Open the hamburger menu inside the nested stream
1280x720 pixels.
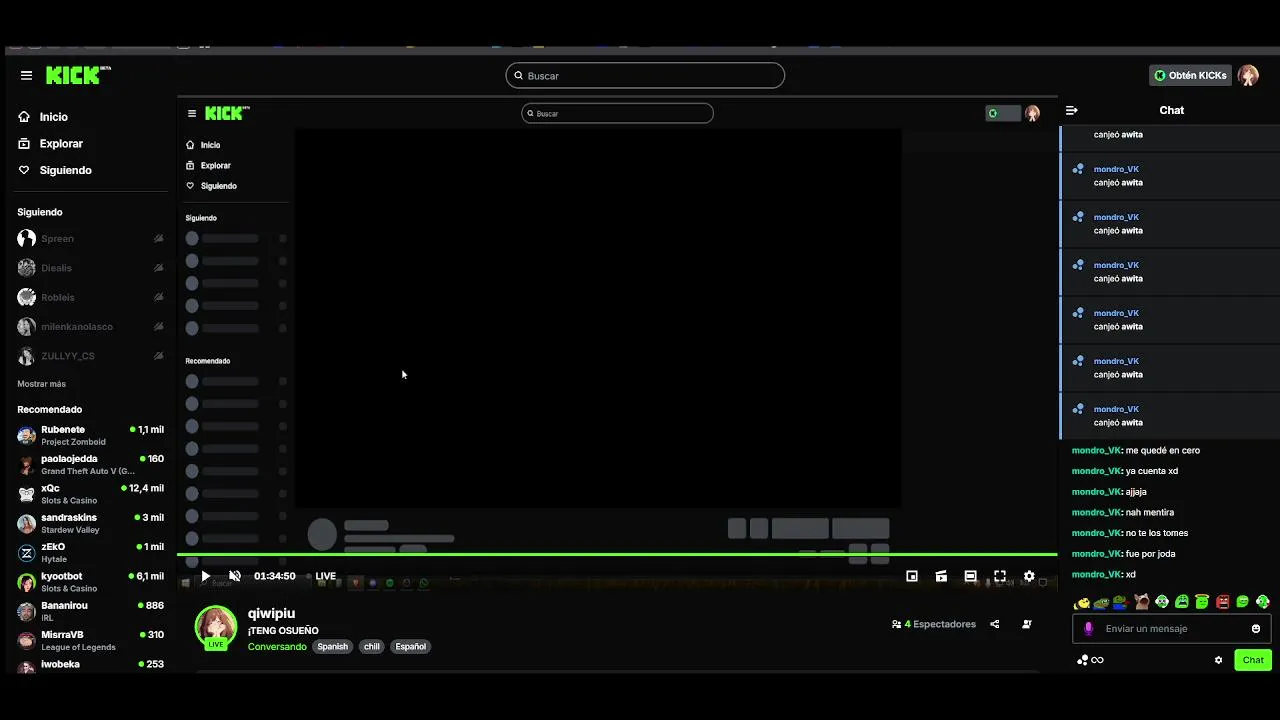pos(192,113)
